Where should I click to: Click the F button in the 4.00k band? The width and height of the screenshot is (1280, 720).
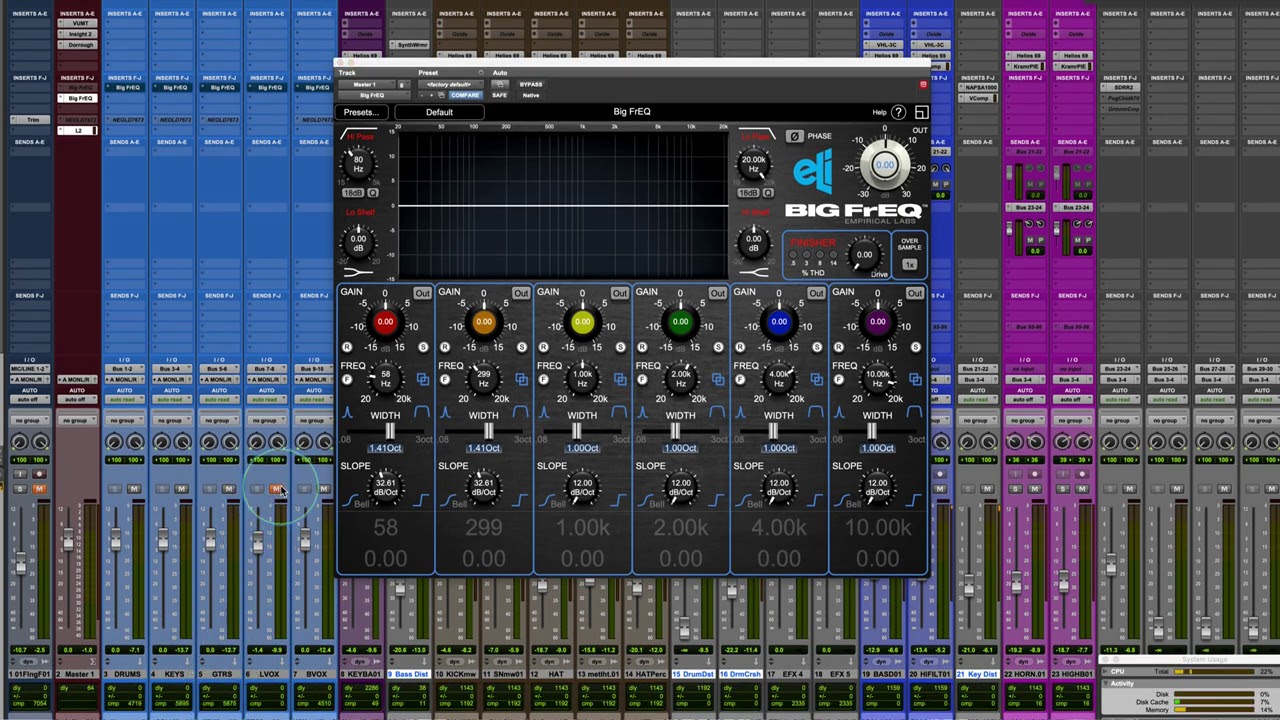tap(740, 380)
